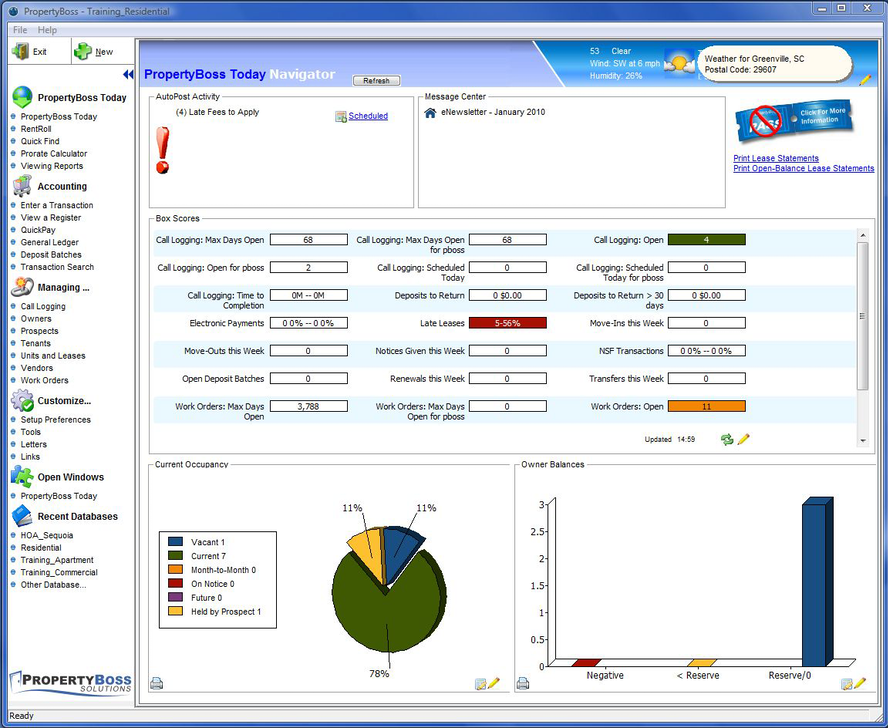Viewport: 888px width, 728px height.
Task: Click the Open Windows puzzle icon
Action: tap(22, 477)
